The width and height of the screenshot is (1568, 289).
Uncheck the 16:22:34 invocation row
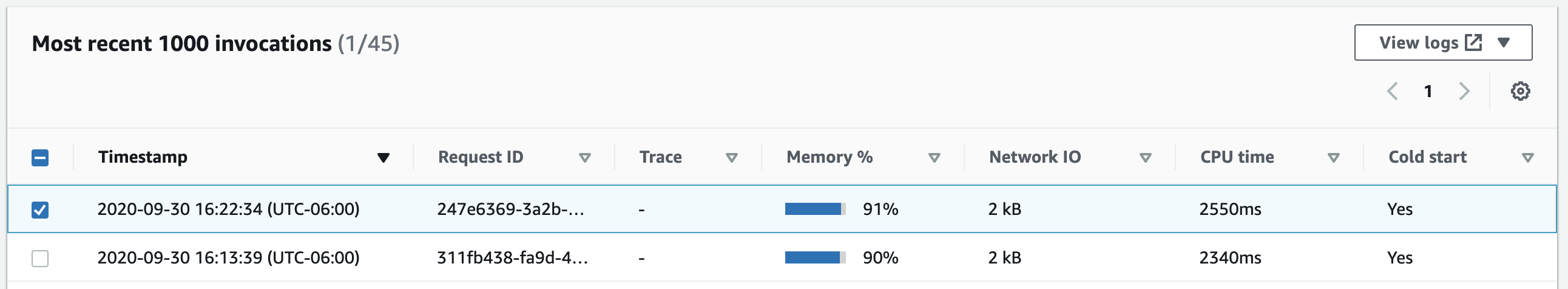(x=40, y=210)
